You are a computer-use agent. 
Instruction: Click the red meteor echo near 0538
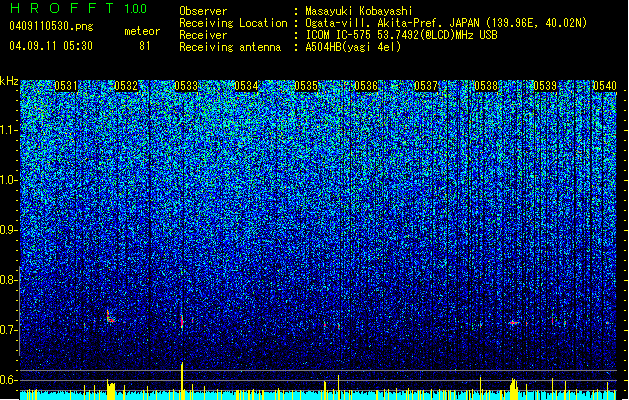(x=513, y=322)
